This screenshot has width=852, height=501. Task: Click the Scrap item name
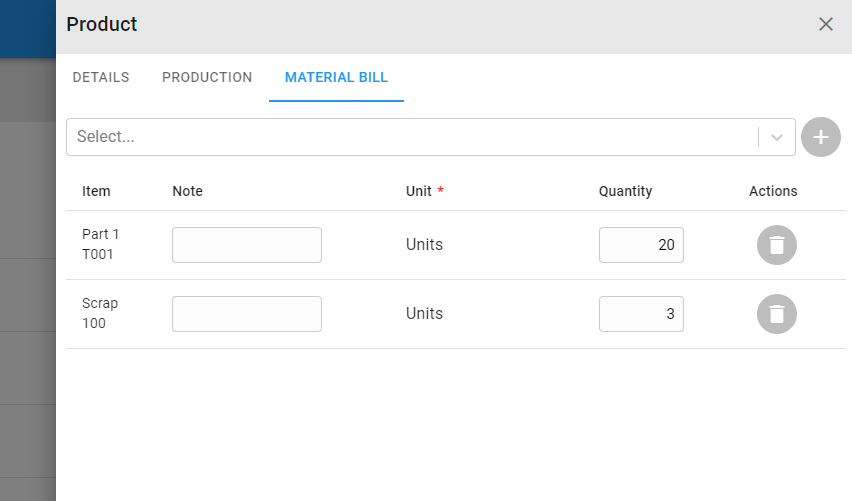point(100,303)
